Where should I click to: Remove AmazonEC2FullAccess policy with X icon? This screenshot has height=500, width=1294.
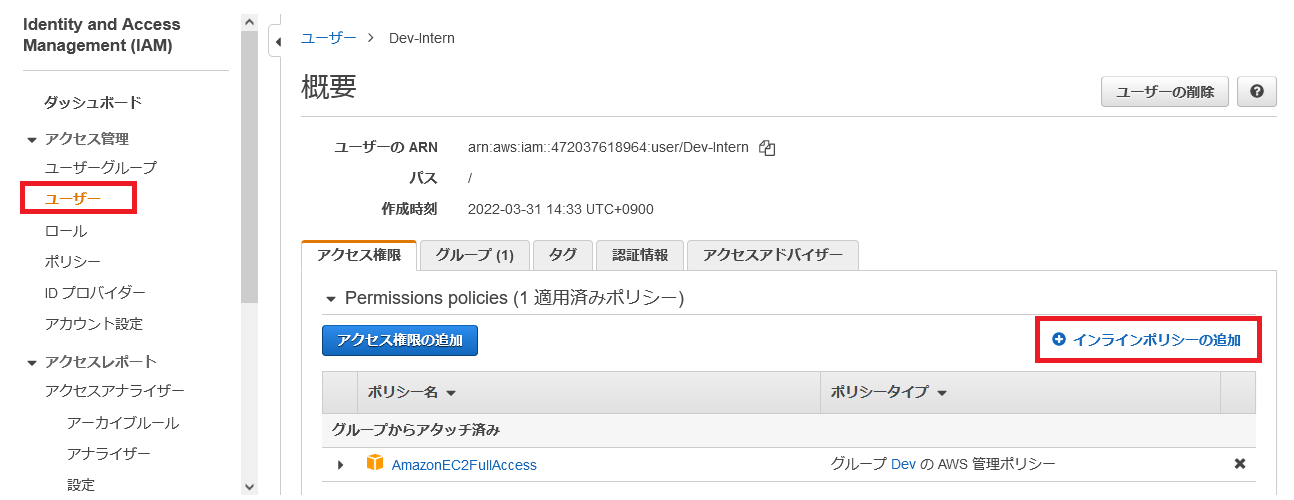(1240, 464)
